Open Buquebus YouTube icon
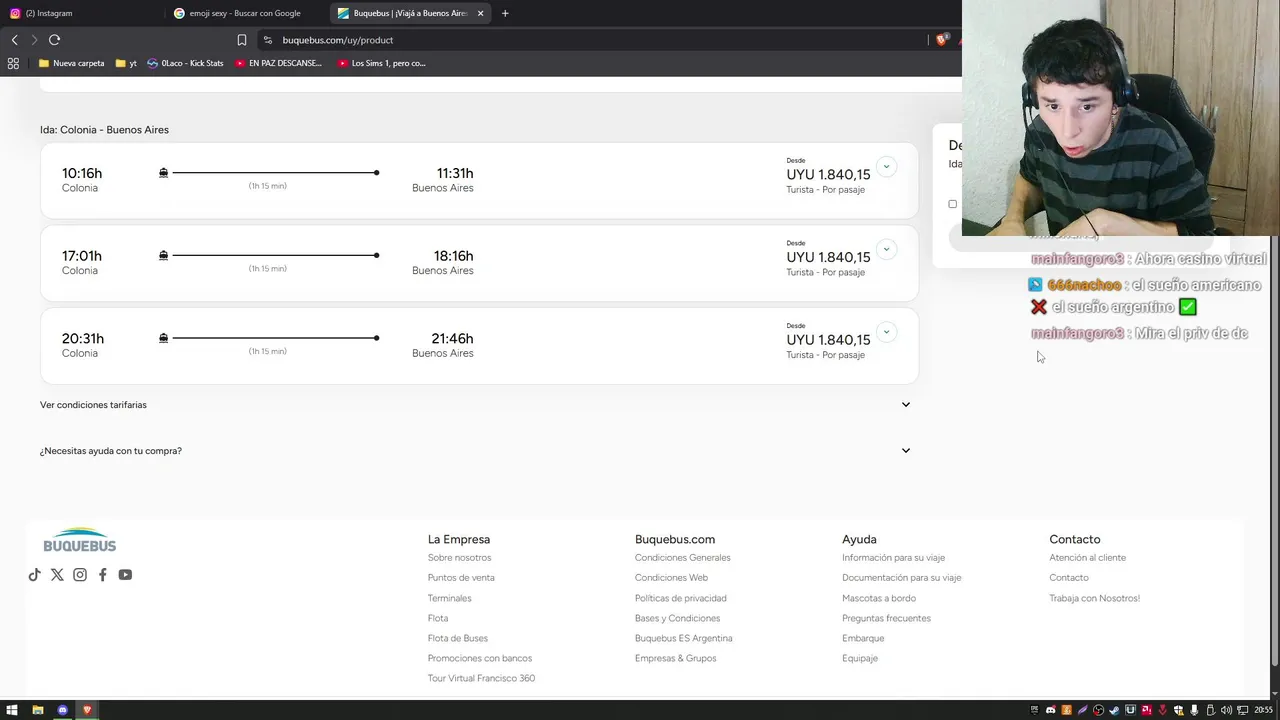This screenshot has width=1280, height=720. 125,575
